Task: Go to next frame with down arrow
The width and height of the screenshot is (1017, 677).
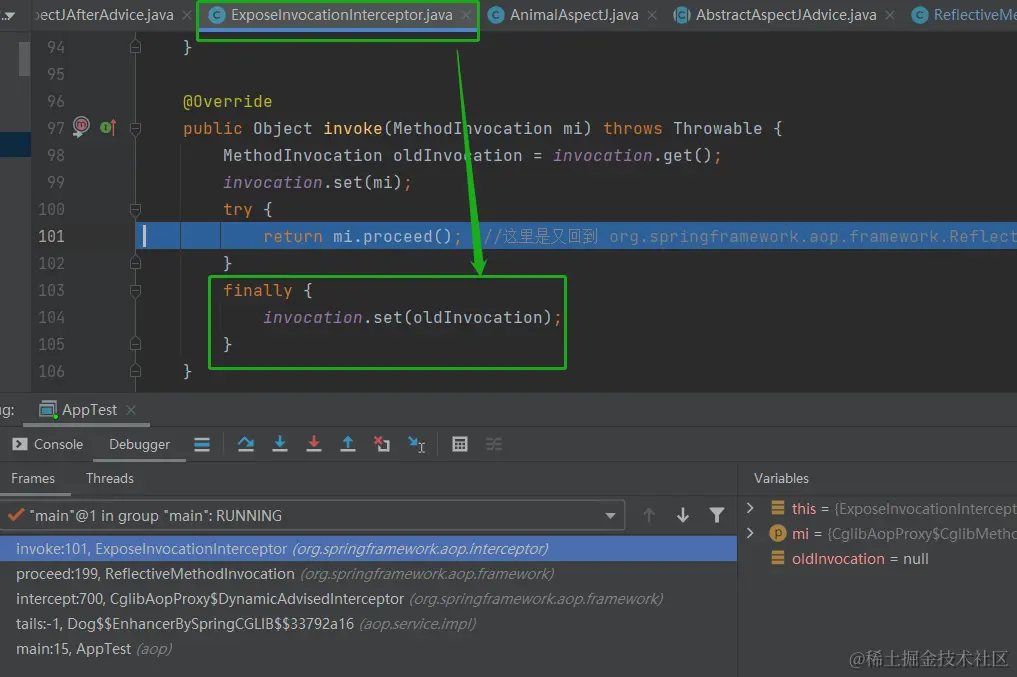Action: (683, 516)
